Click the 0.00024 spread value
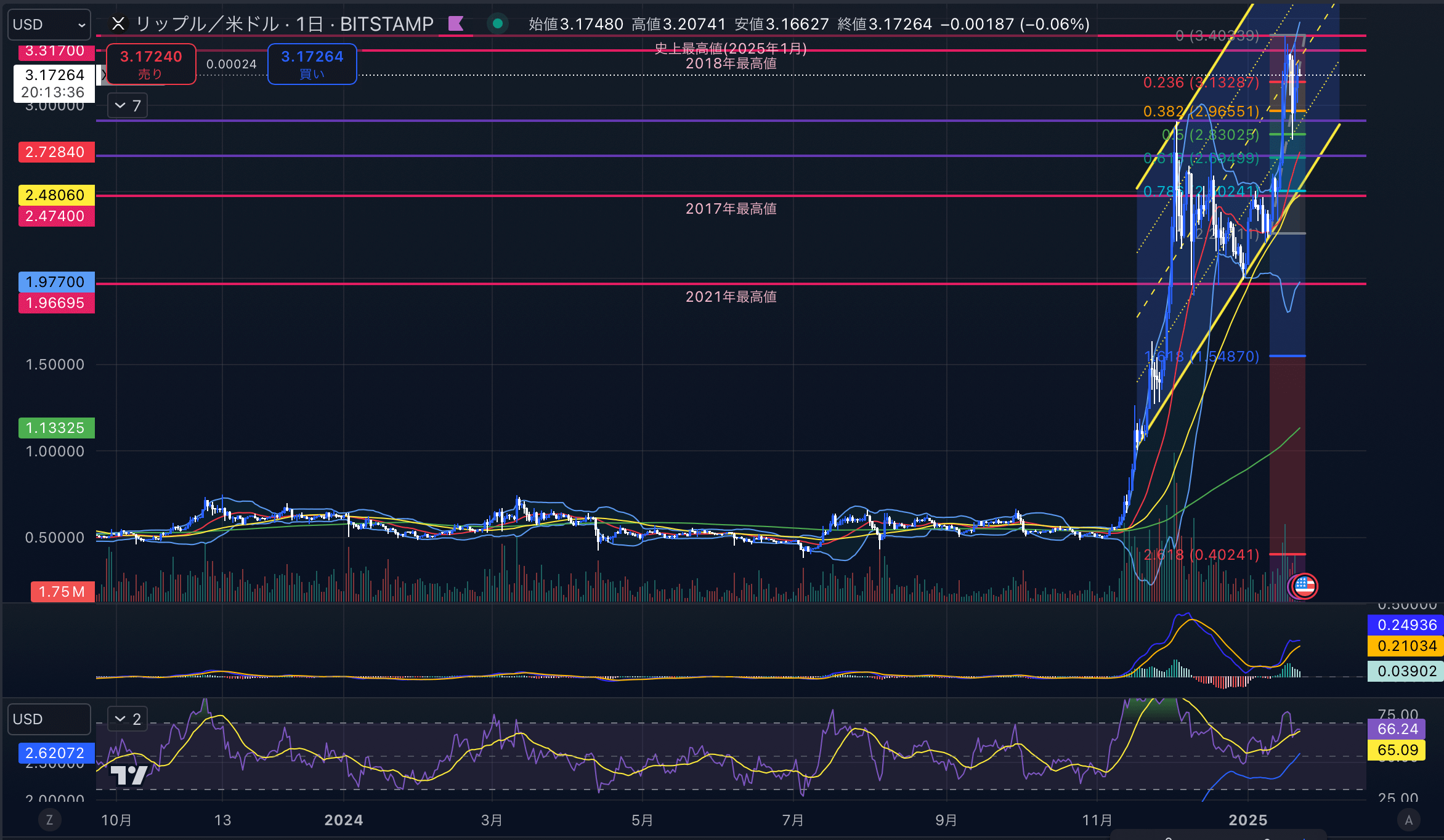Image resolution: width=1444 pixels, height=840 pixels. click(x=232, y=64)
